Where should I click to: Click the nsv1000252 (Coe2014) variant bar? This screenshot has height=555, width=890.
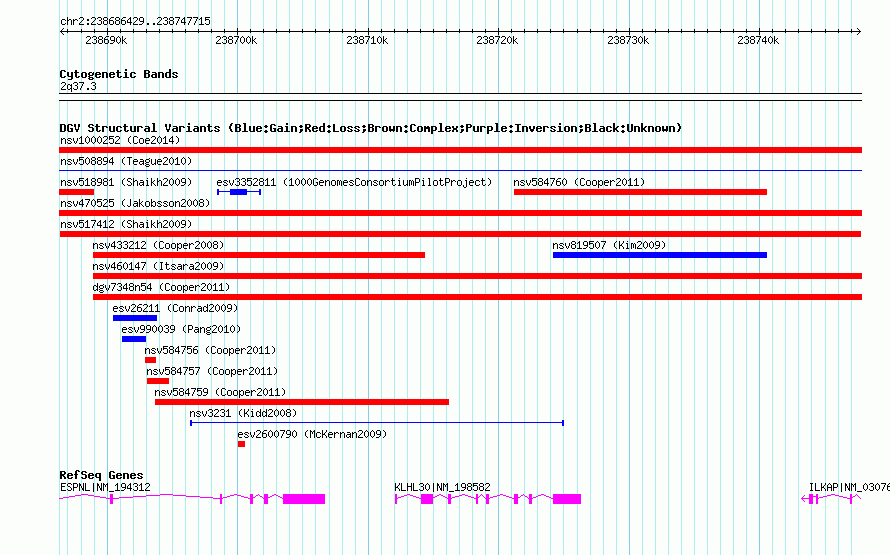coord(460,150)
